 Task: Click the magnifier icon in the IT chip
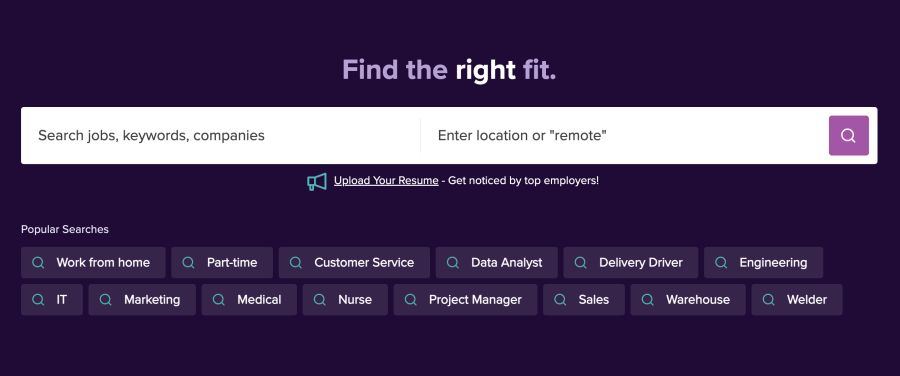pyautogui.click(x=38, y=300)
